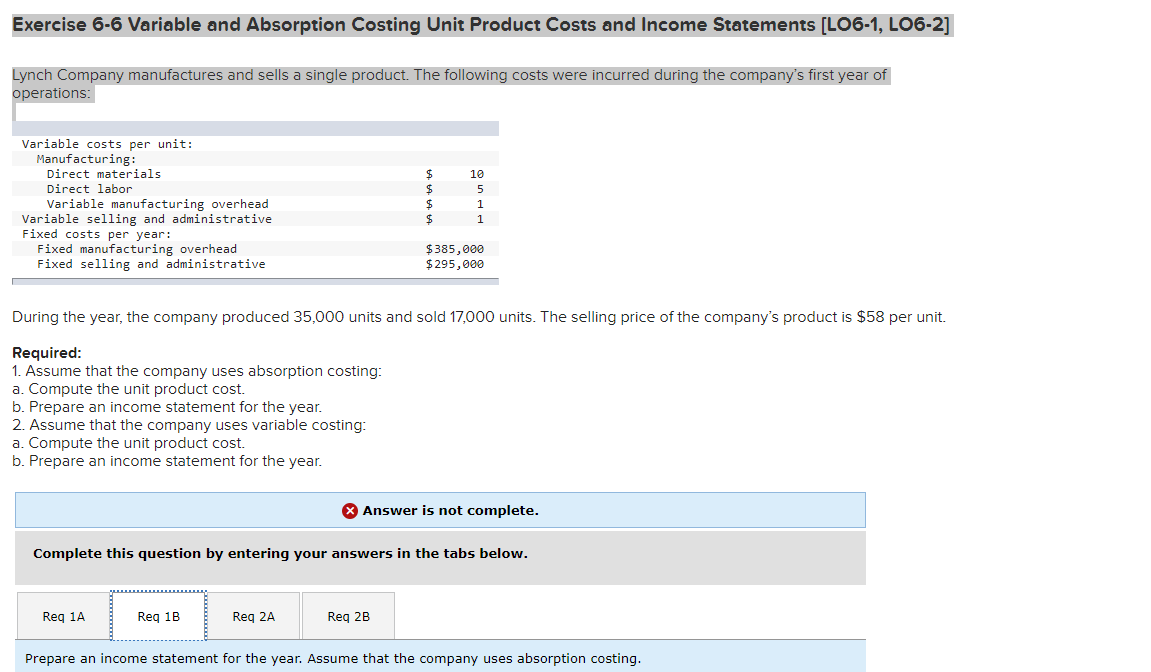Click the Answer is not complete banner

(x=440, y=510)
